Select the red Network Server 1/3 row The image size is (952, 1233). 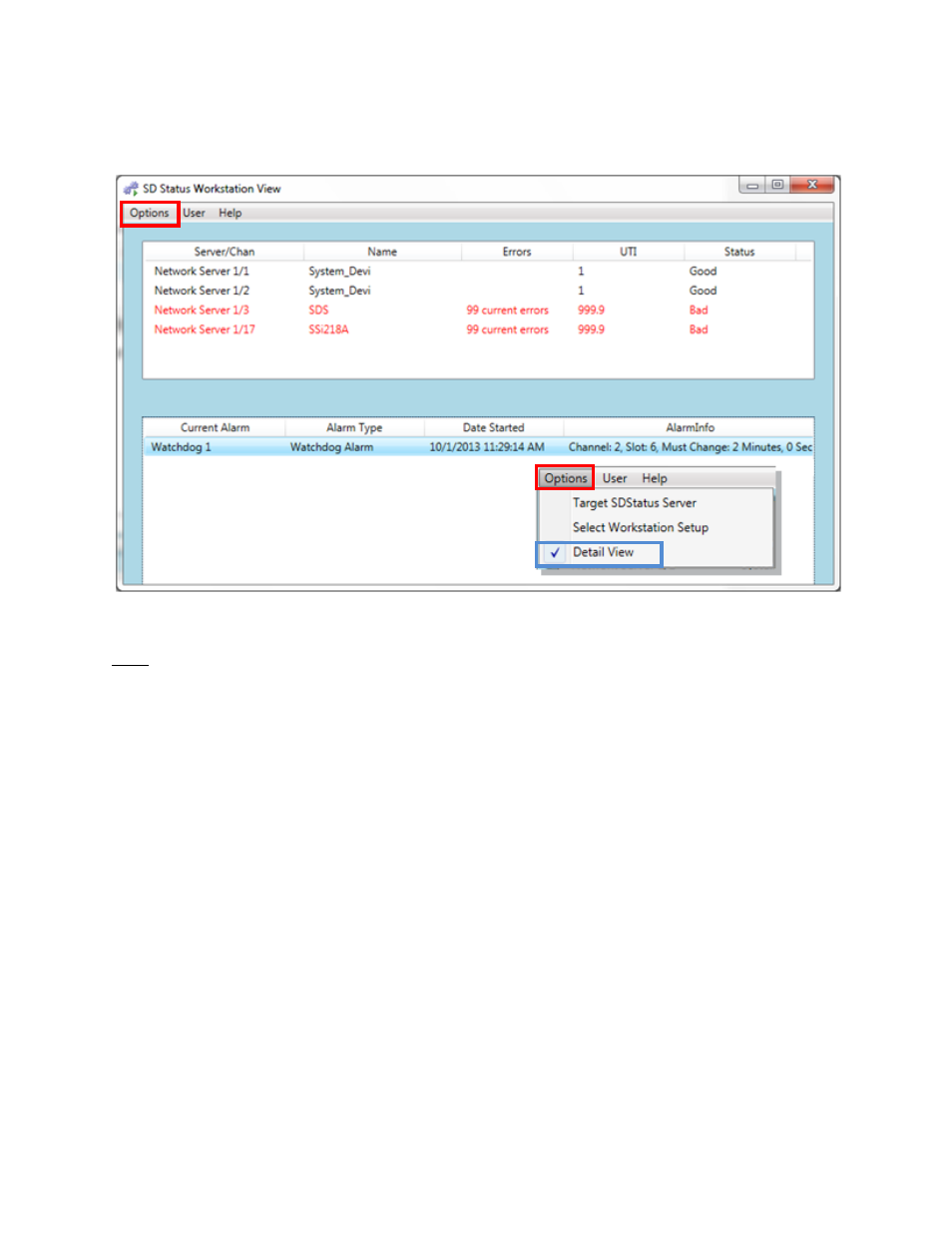click(x=478, y=310)
